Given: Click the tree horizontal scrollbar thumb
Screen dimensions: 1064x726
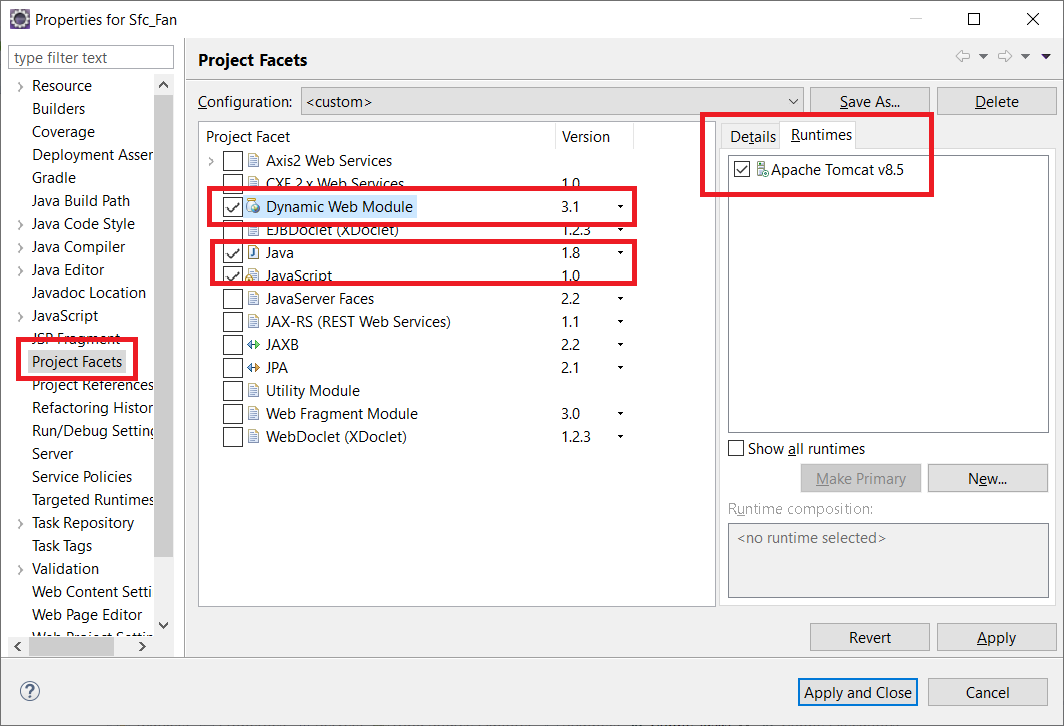Looking at the screenshot, I should coord(71,647).
